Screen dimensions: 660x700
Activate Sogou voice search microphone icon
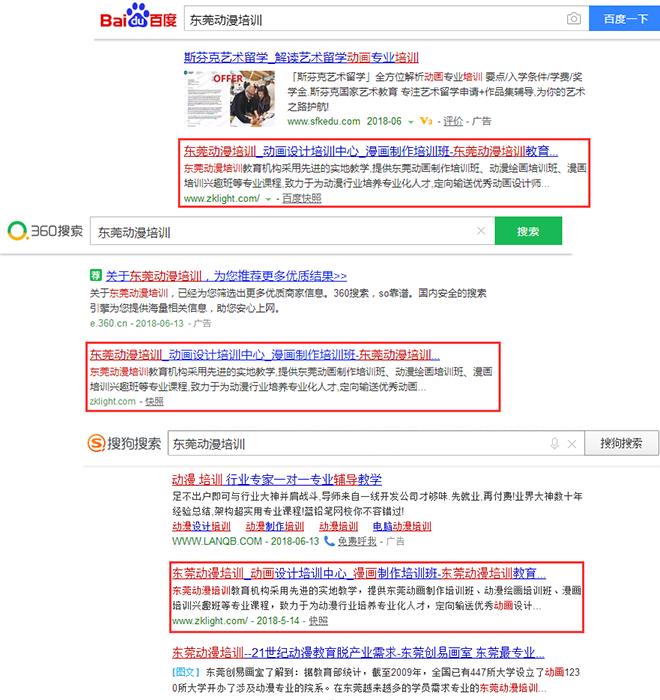point(555,444)
